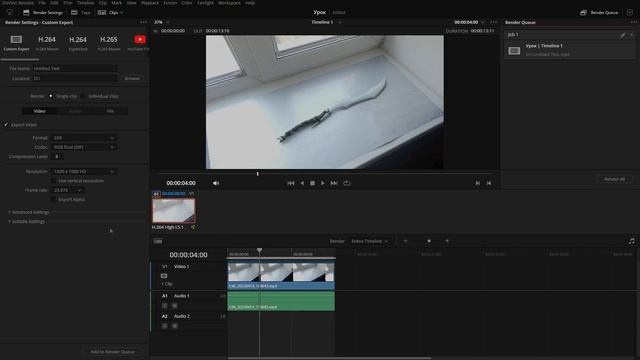Click the Render All button
Screen dimensions: 640x360
tap(614, 179)
